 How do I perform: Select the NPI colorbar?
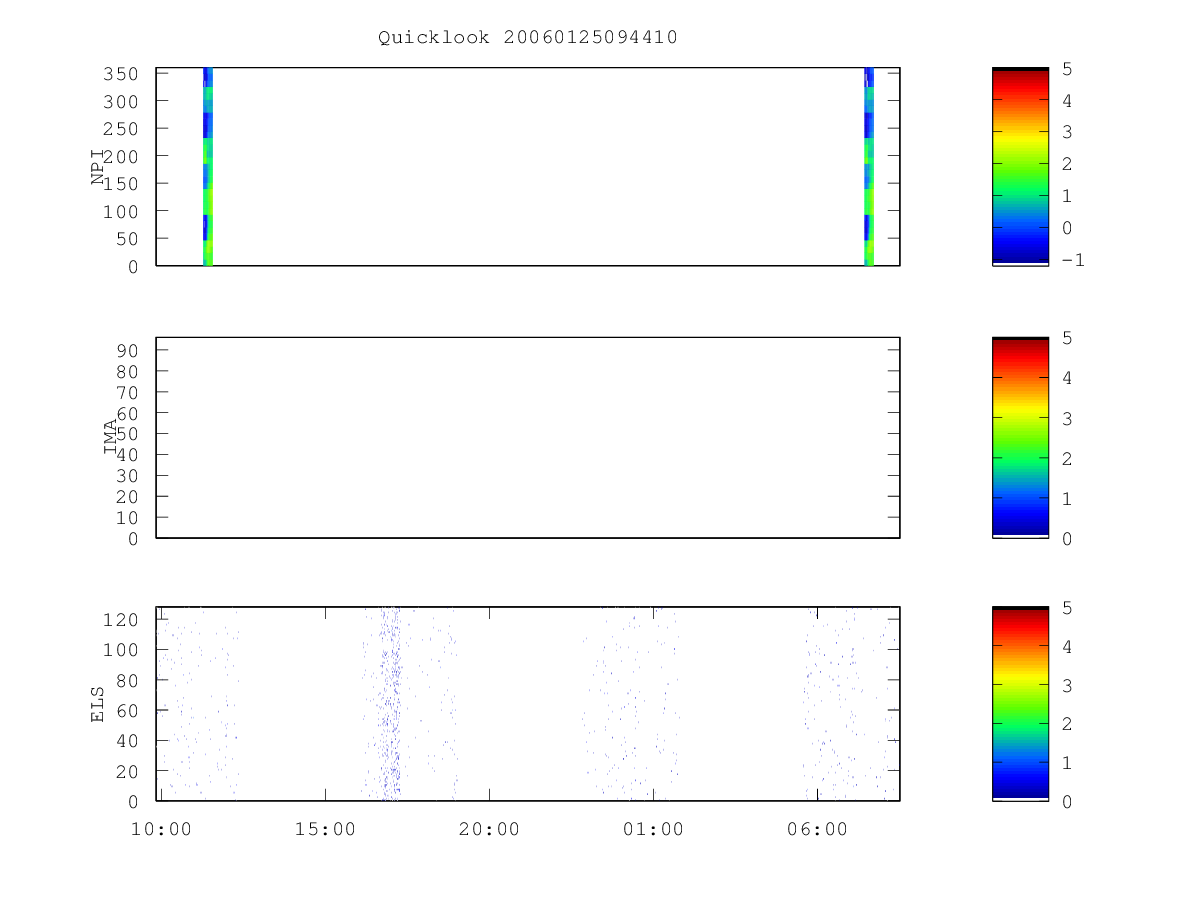pos(1020,167)
